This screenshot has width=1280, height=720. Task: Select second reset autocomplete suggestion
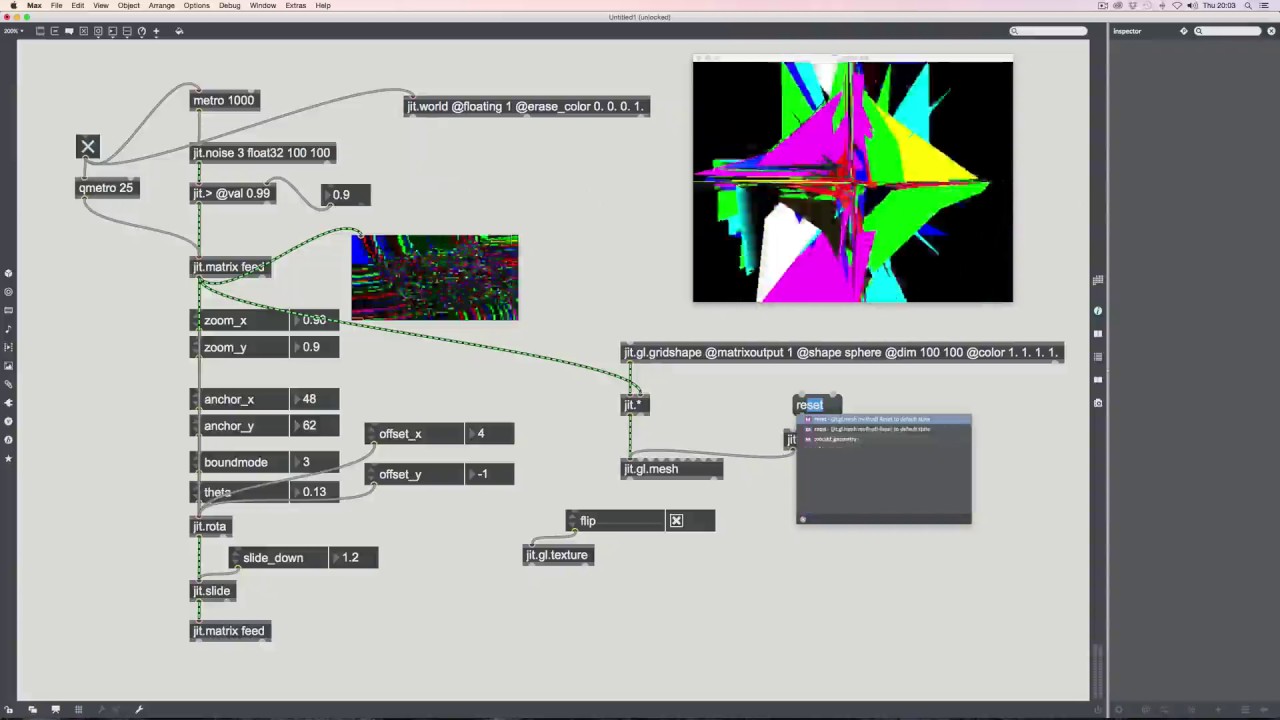coord(884,429)
